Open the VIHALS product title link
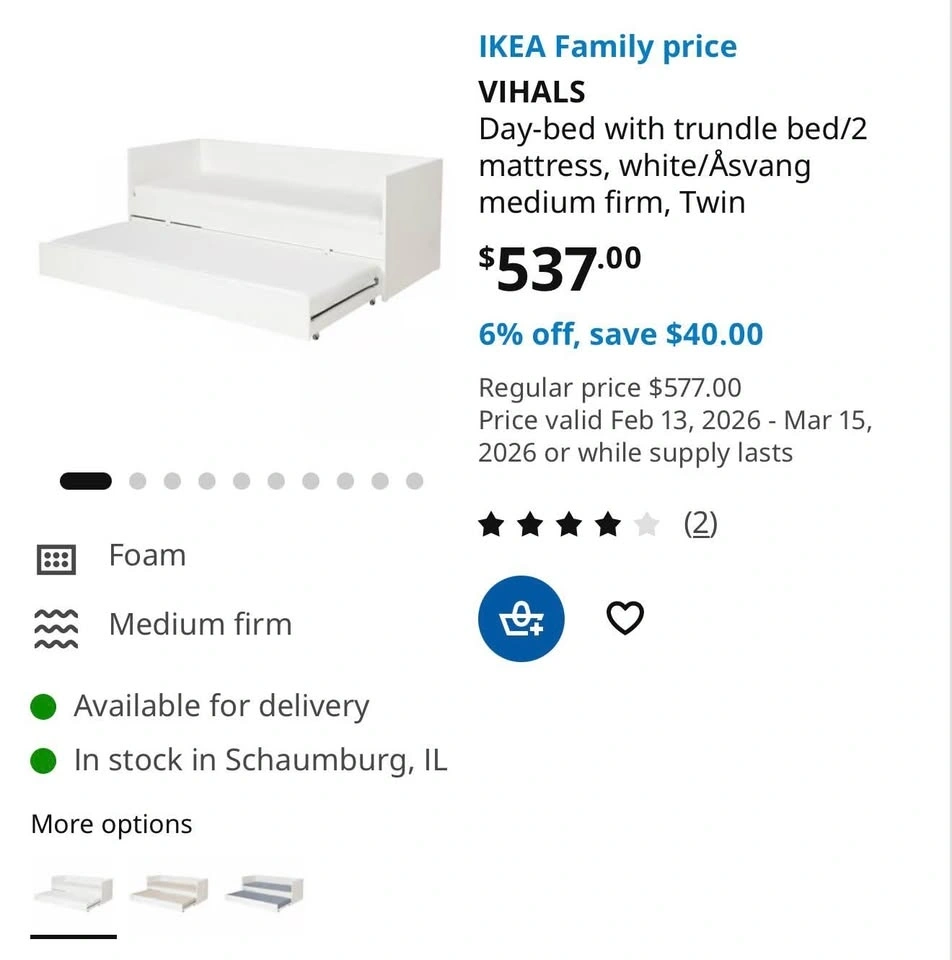The width and height of the screenshot is (952, 960). pyautogui.click(x=532, y=92)
